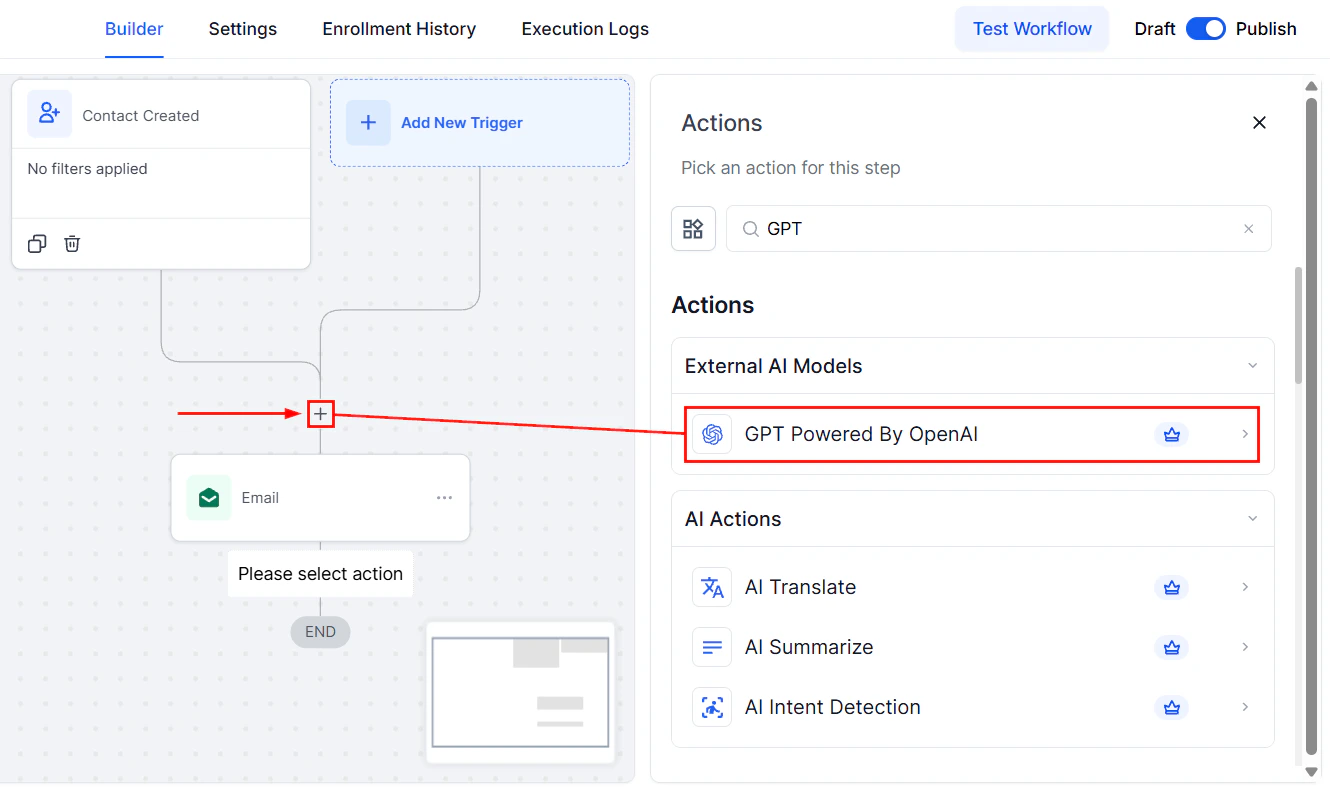Click the plus icon on the workflow branch
This screenshot has height=789, width=1330.
click(320, 413)
